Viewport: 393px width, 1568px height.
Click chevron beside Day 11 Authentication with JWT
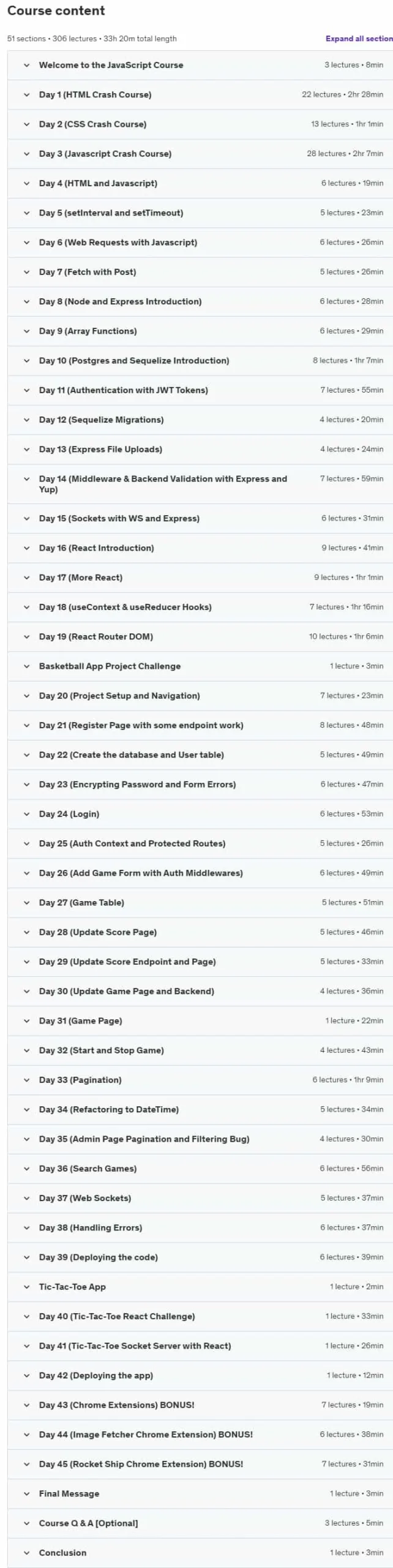coord(26,390)
